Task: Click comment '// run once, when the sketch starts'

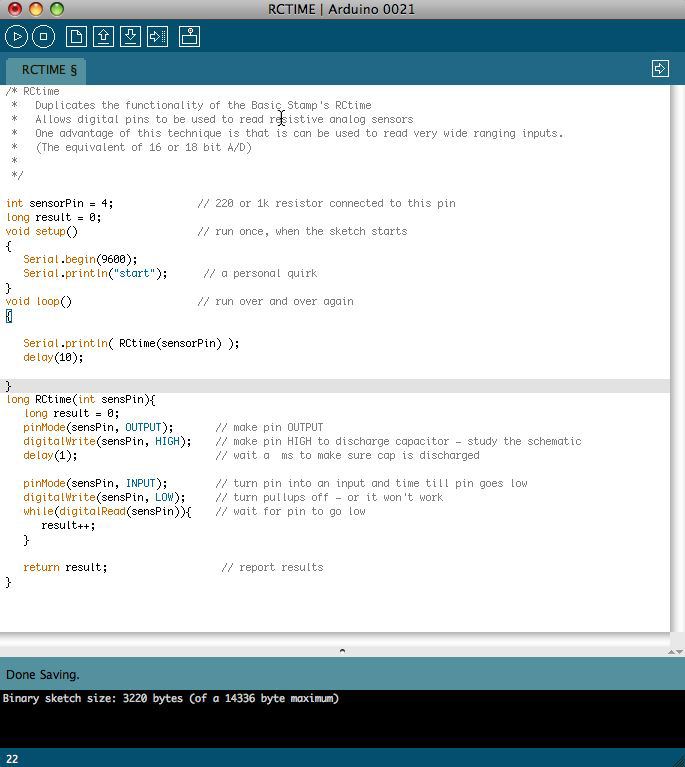Action: pos(302,231)
